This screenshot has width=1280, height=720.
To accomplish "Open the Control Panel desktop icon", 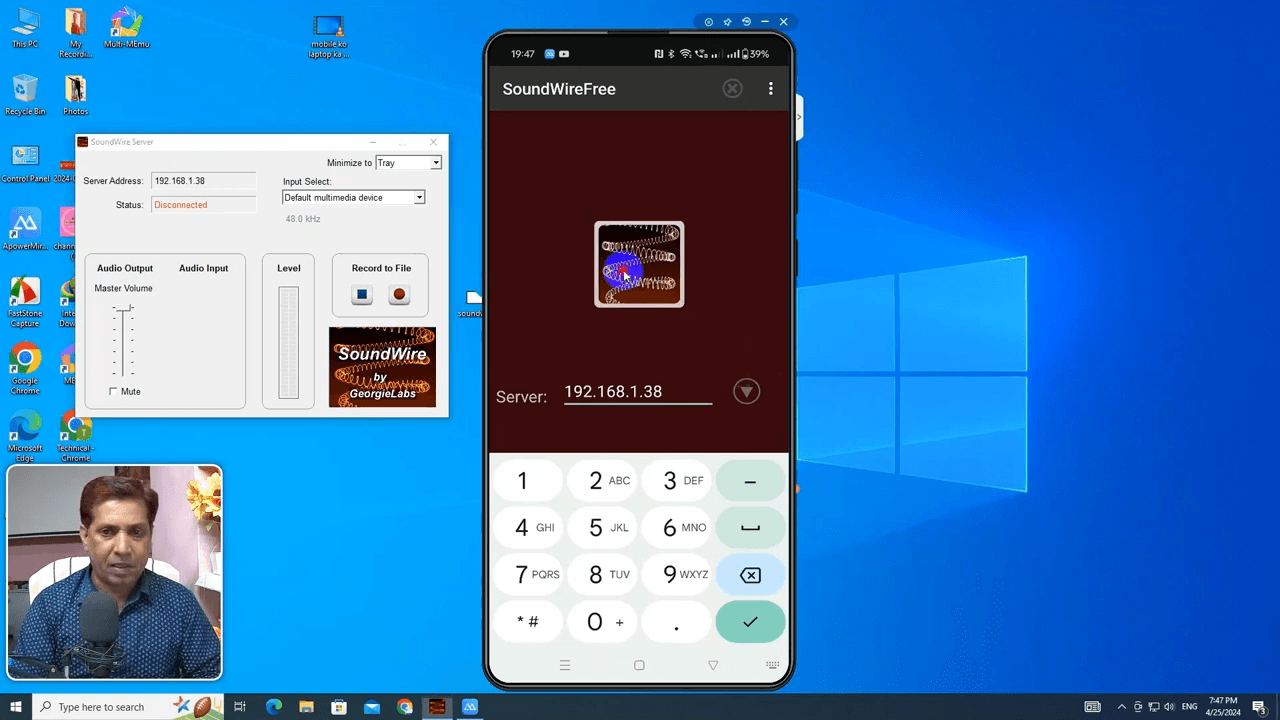I will tap(25, 163).
